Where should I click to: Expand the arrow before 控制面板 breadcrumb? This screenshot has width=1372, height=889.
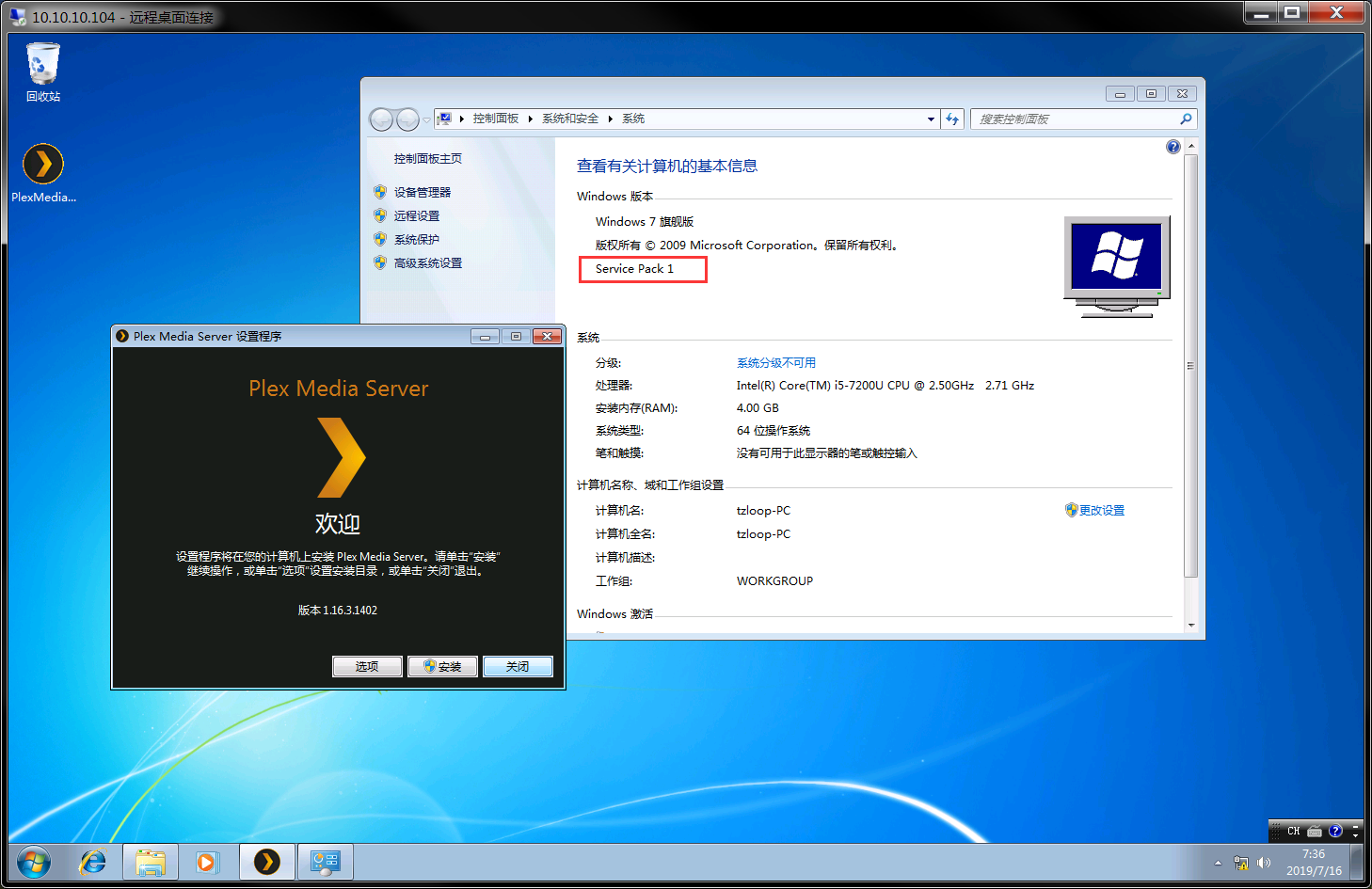click(x=462, y=119)
